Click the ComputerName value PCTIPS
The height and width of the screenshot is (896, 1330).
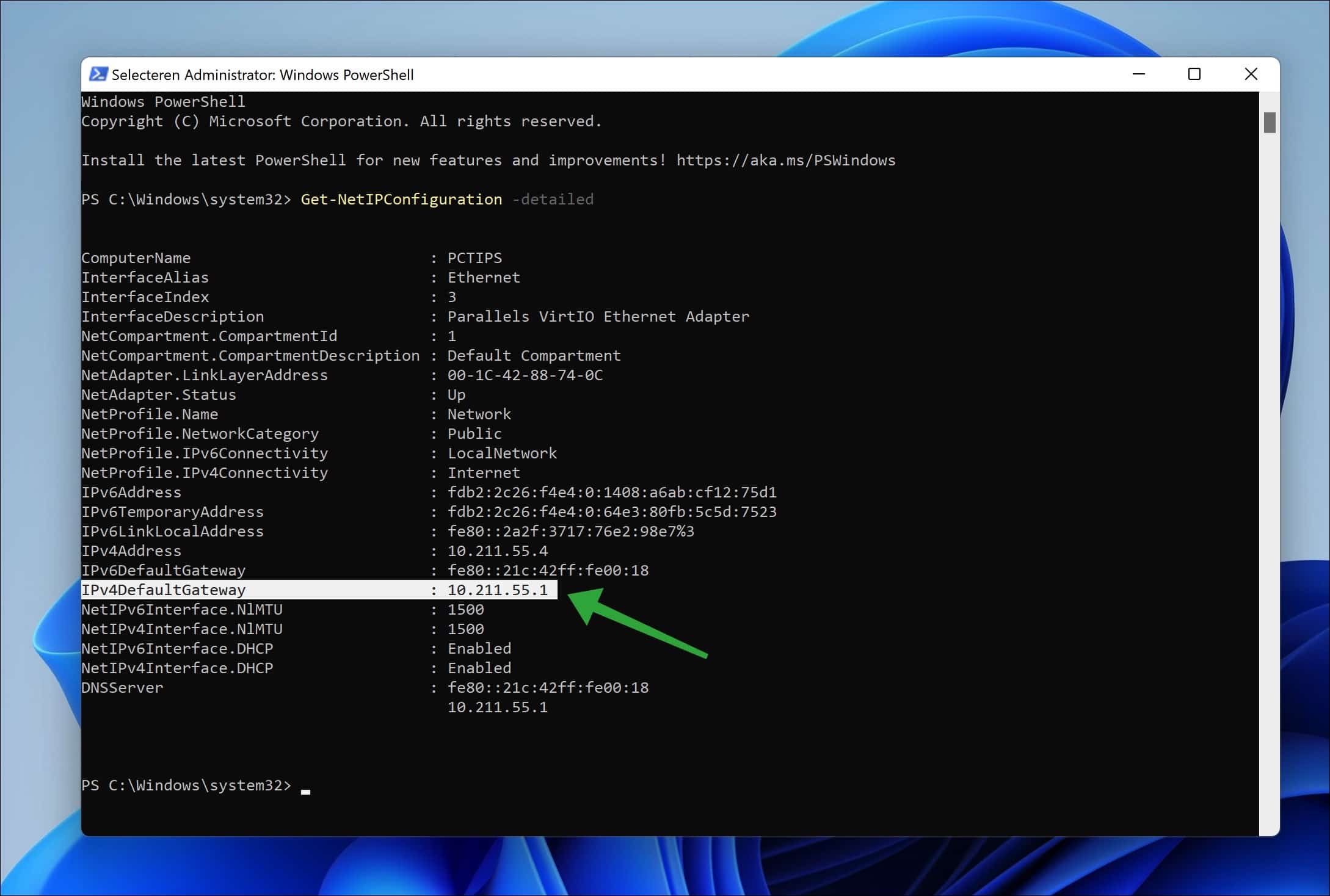click(x=474, y=258)
